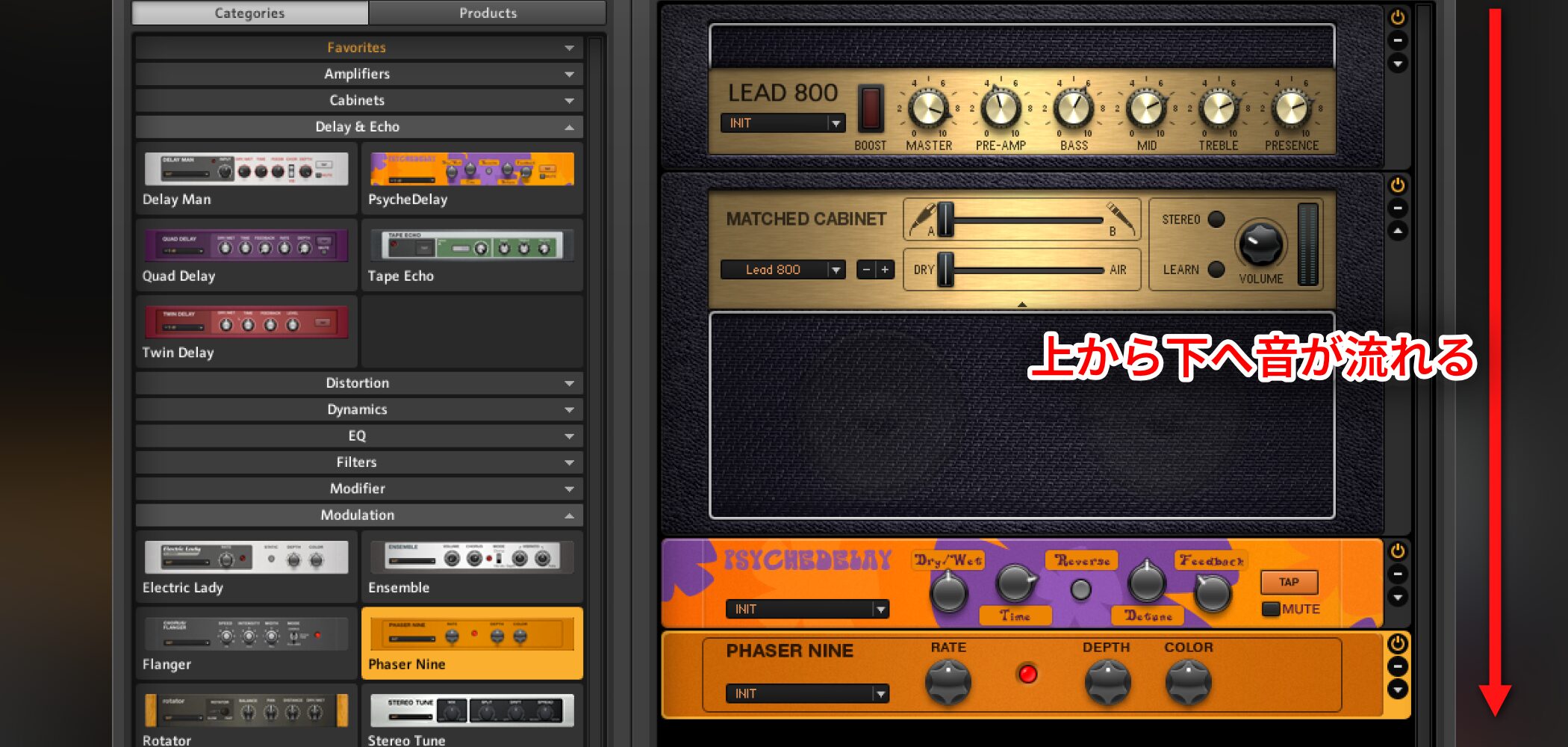Click the PsycheDelay Feedback knob
This screenshot has height=747, width=1568.
[x=1213, y=592]
